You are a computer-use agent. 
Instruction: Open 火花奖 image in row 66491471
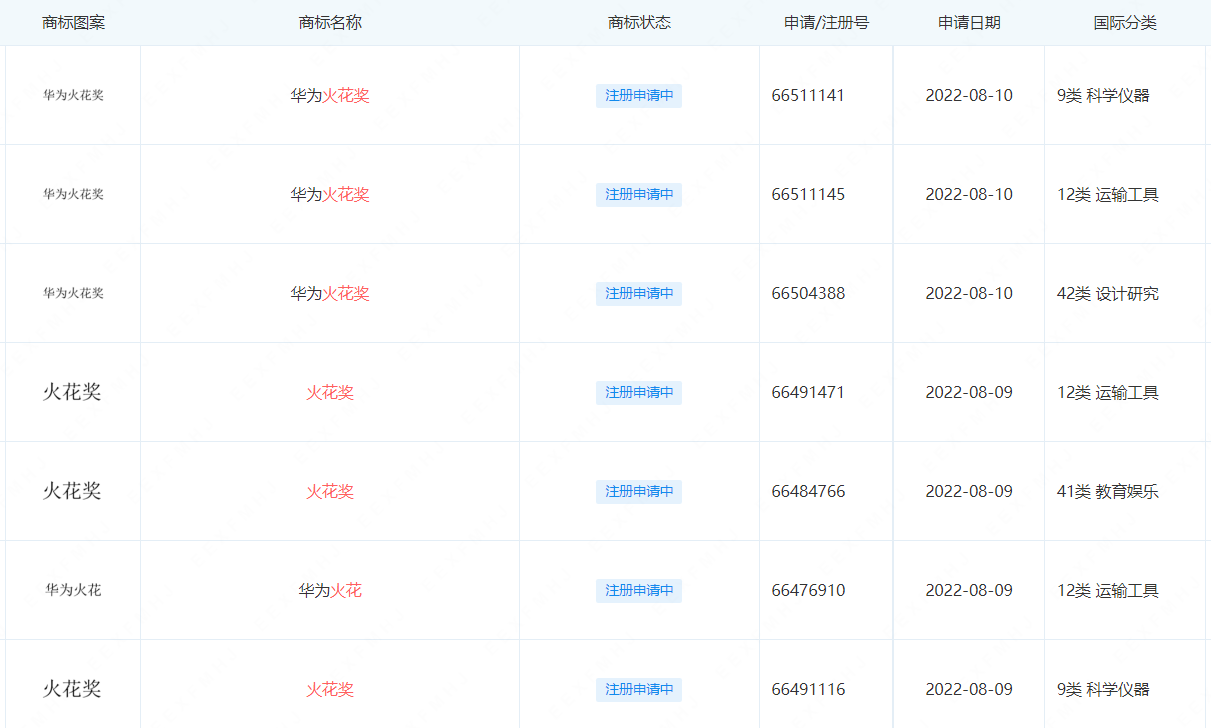72,392
